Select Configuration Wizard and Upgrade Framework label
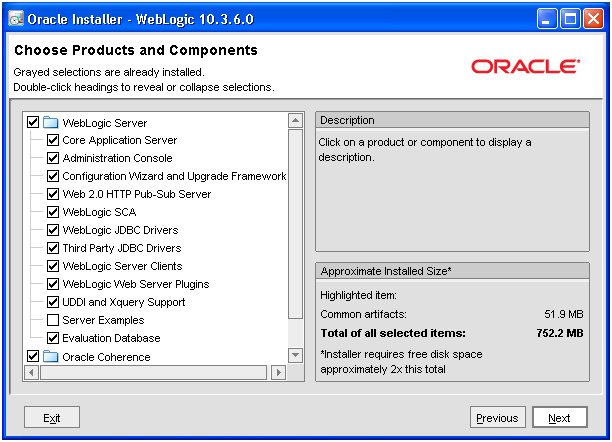Screen dimensions: 612x442 (174, 176)
